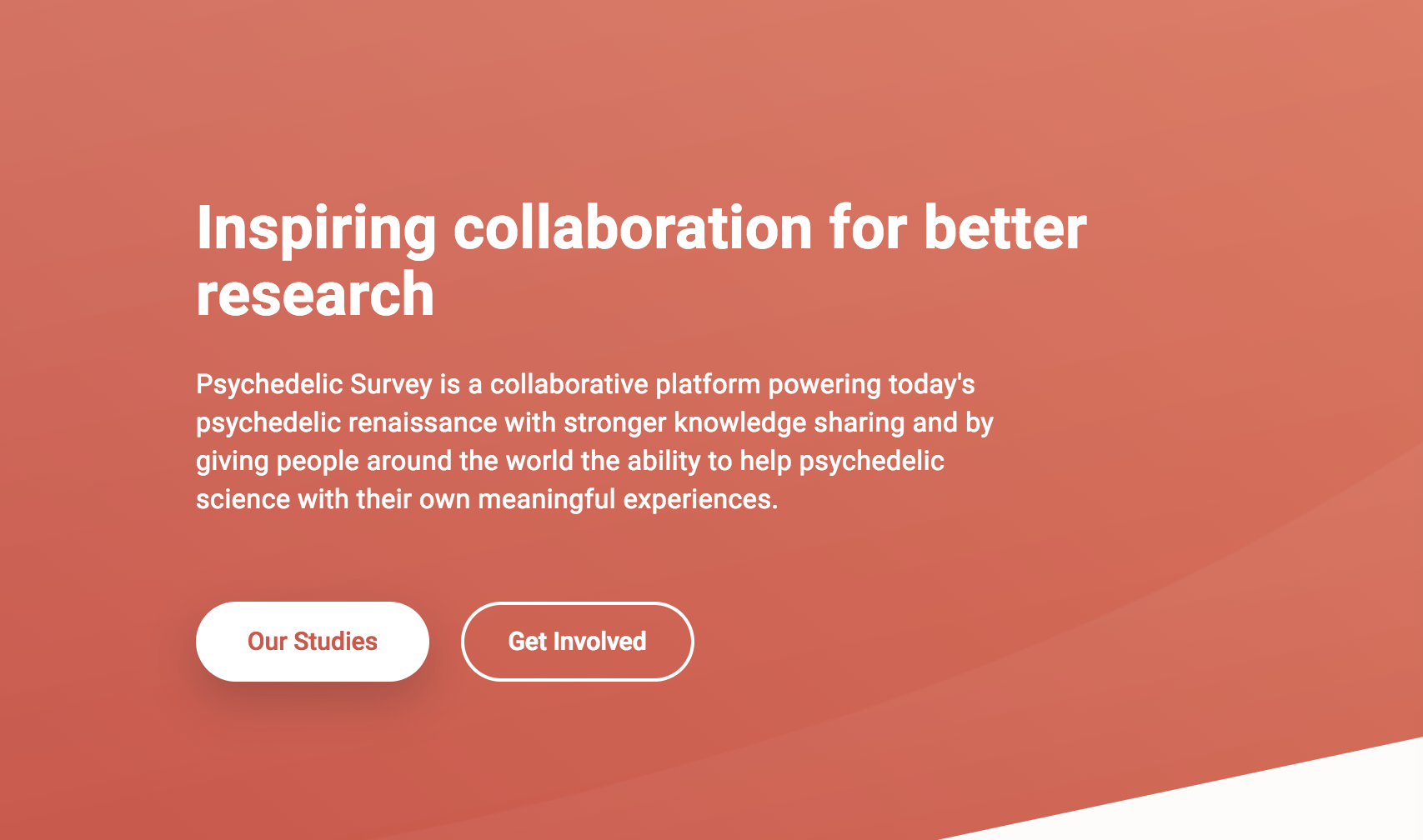
Task: Click the word 'research' in the heading
Action: pyautogui.click(x=315, y=295)
